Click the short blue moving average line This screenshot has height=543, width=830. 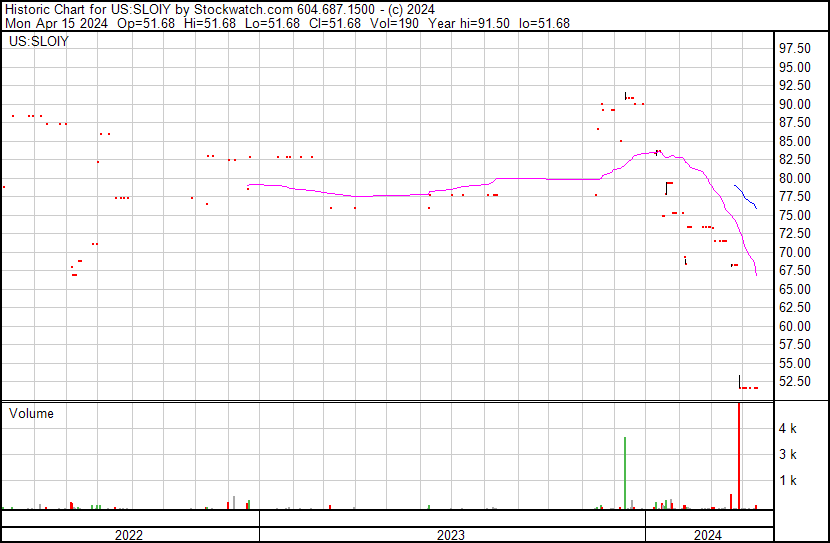coord(745,197)
